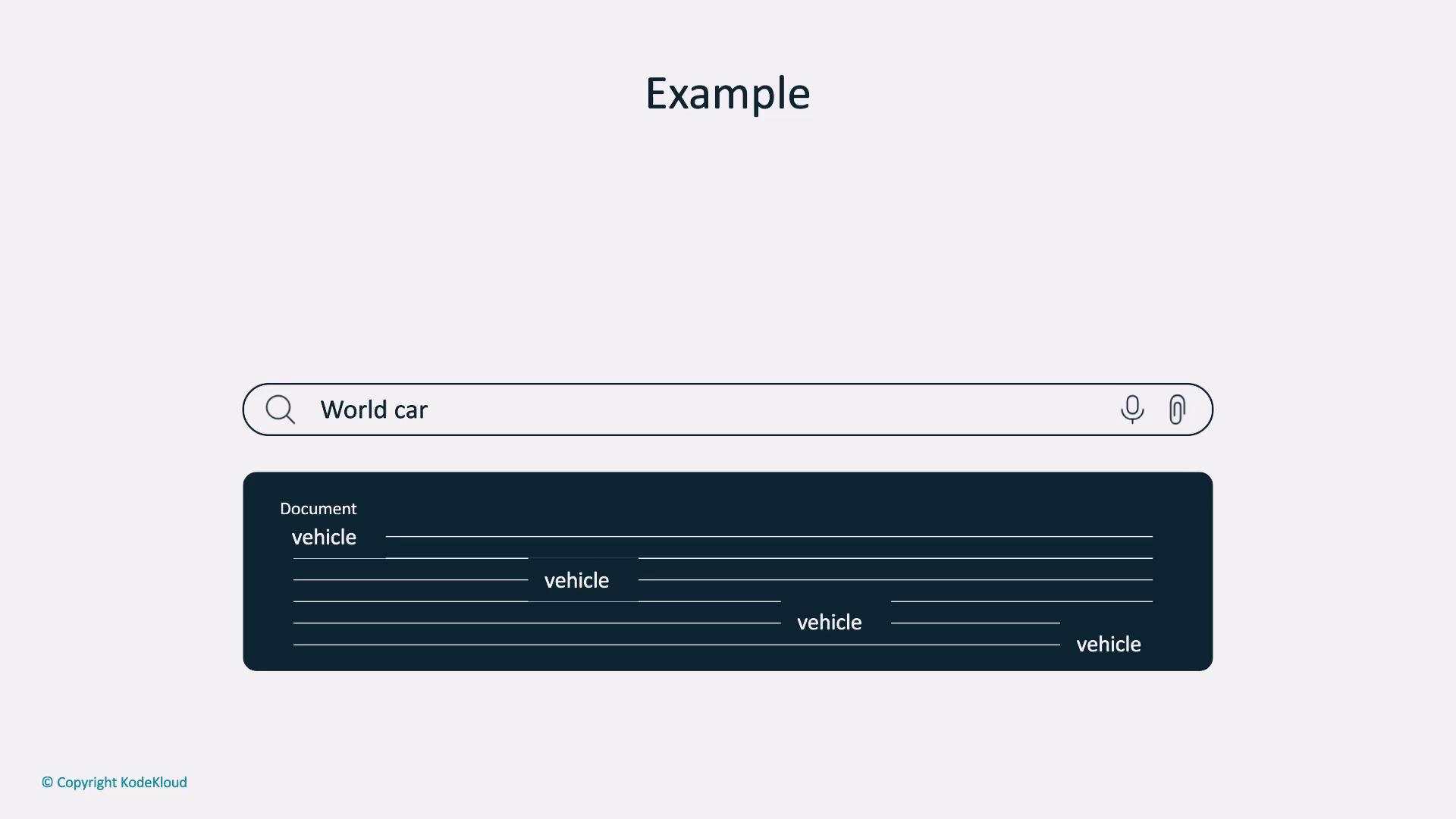Viewport: 1456px width, 819px height.
Task: Click the copyright symbol before Copyright KodeKloud
Action: tap(47, 783)
